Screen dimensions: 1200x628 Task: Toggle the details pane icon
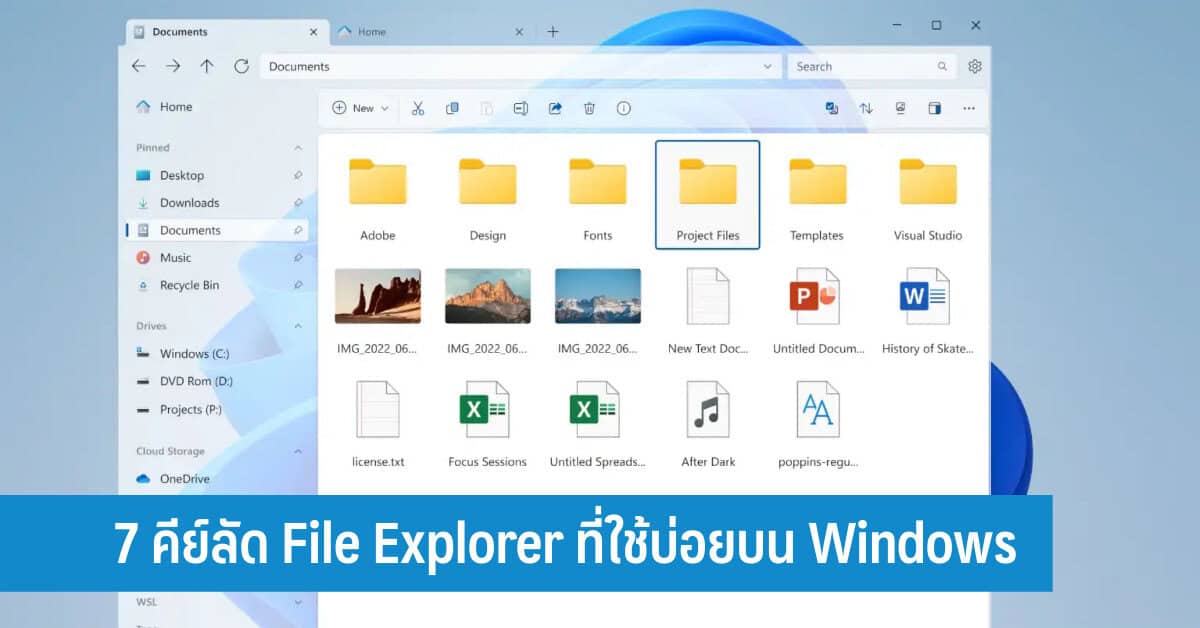[935, 108]
